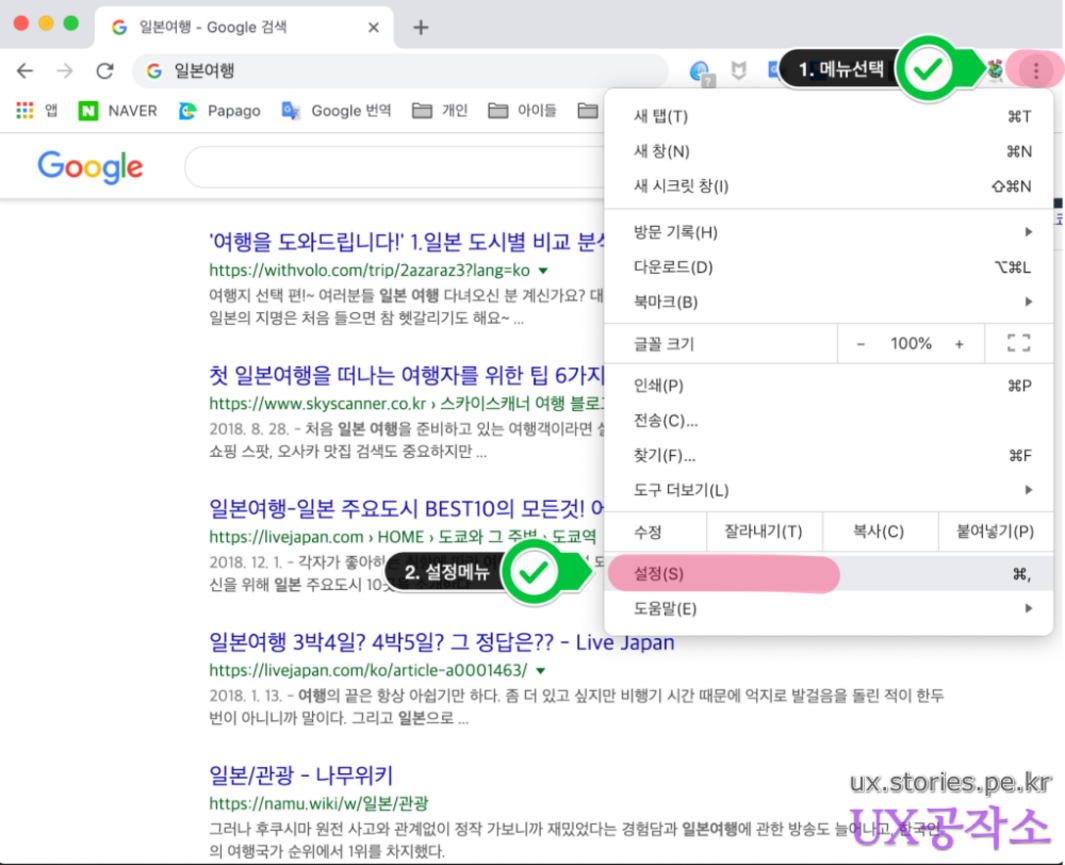Image resolution: width=1065 pixels, height=865 pixels.
Task: Open the 개인 bookmarks folder
Action: tap(440, 111)
